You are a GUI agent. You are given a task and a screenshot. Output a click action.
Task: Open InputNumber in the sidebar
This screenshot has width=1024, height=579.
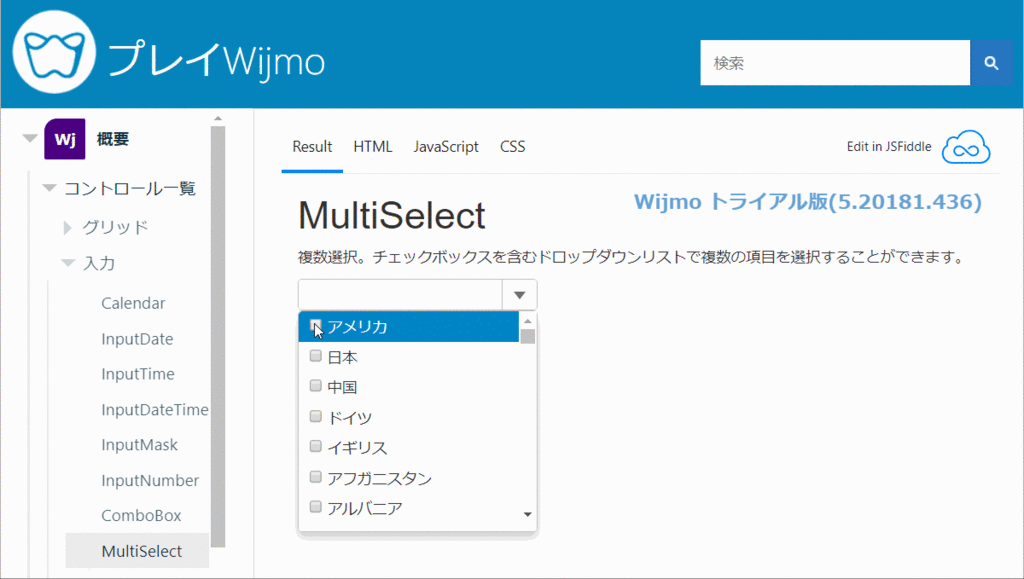[150, 481]
